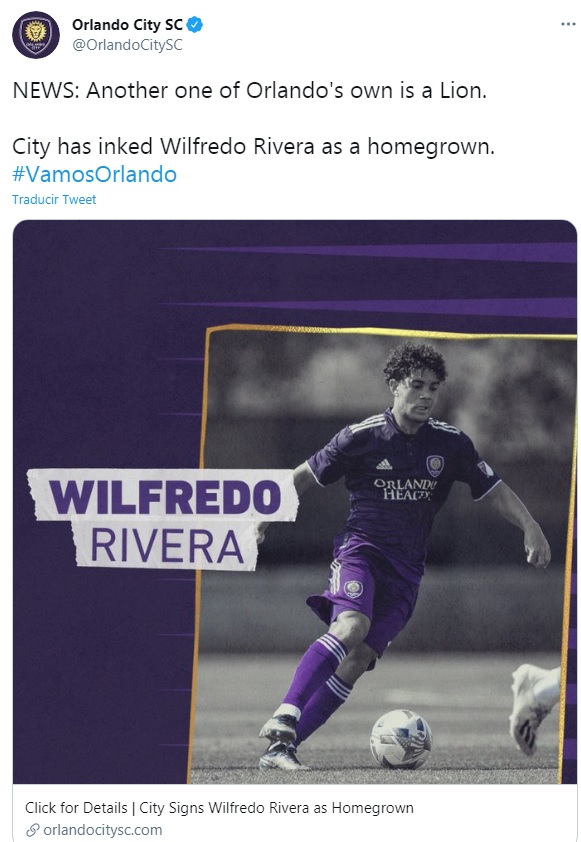Click the verified badge next to Orlando City SC
The width and height of the screenshot is (581, 842).
194,25
